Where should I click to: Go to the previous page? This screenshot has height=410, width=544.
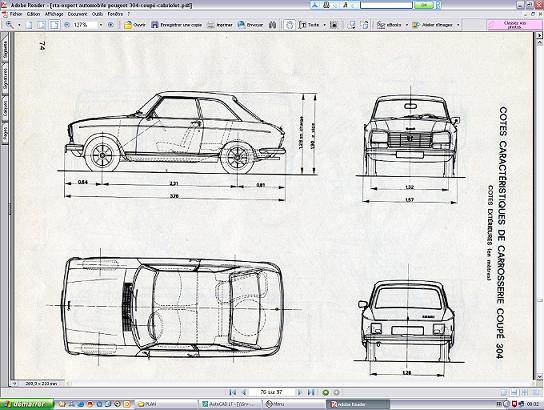[244, 392]
